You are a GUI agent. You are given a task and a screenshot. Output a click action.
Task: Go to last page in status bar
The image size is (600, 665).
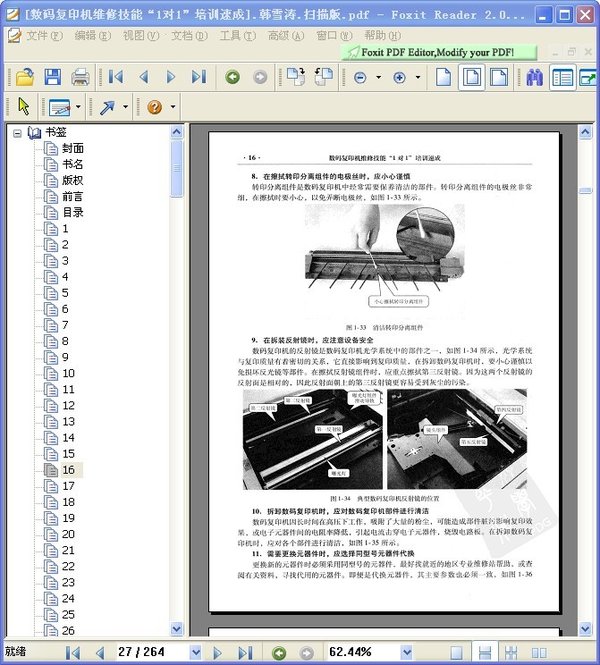(245, 652)
